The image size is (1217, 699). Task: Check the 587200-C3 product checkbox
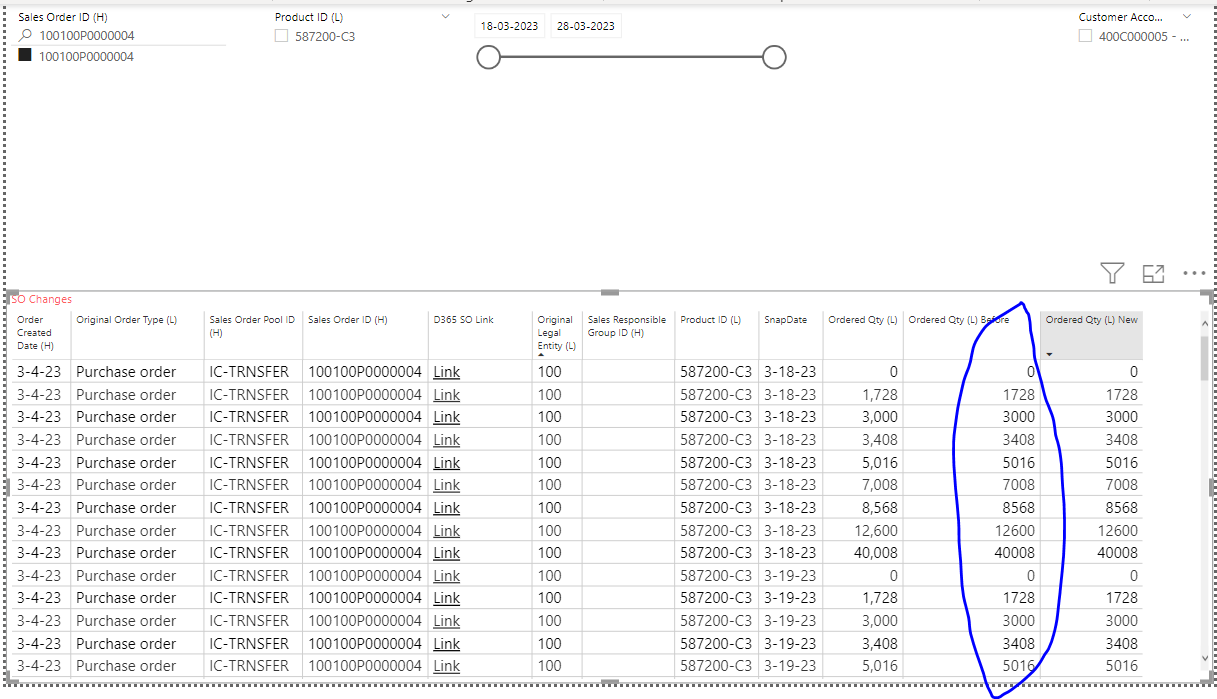(x=282, y=36)
